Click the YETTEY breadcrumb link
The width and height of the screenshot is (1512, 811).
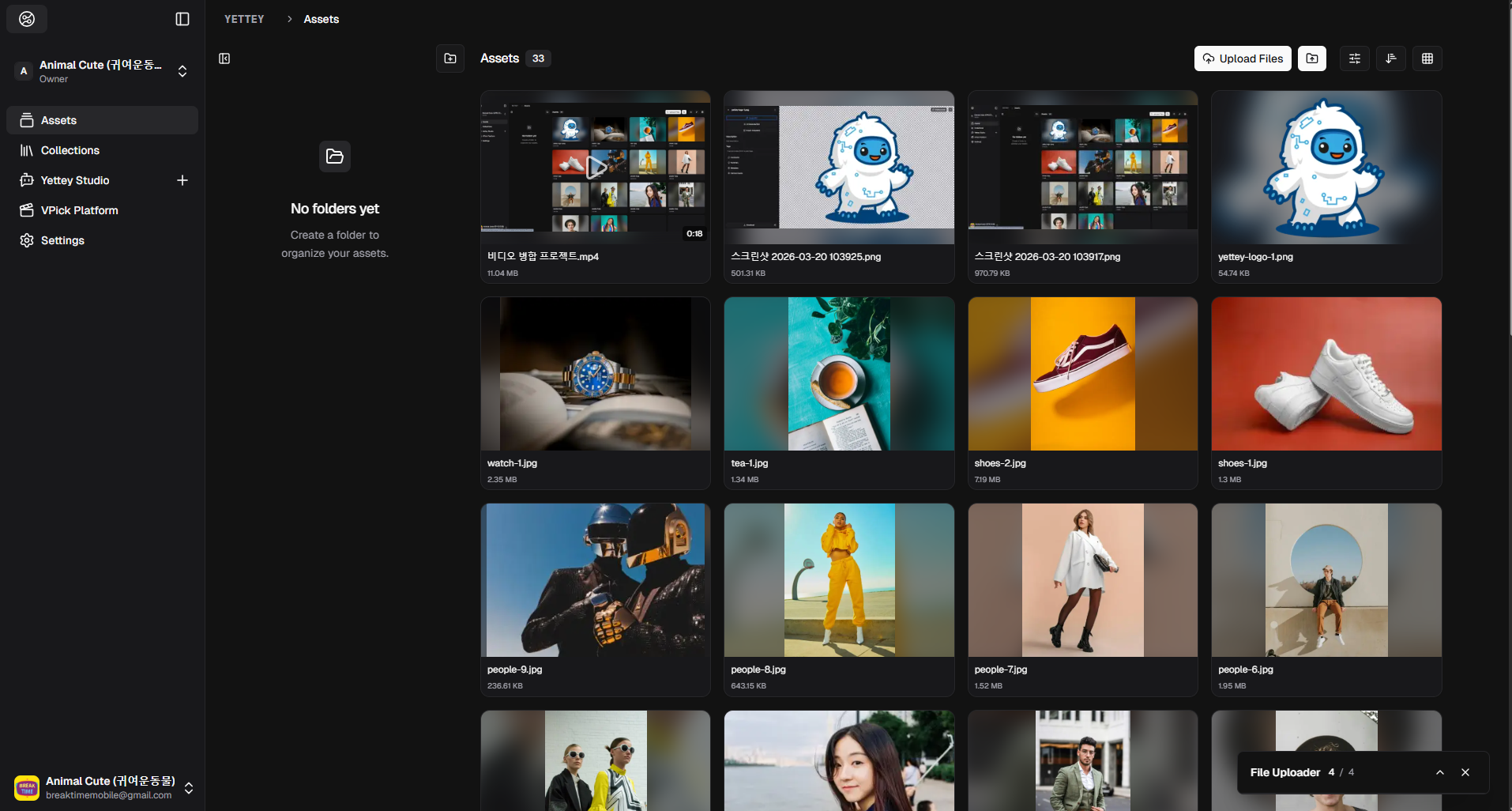click(x=244, y=19)
